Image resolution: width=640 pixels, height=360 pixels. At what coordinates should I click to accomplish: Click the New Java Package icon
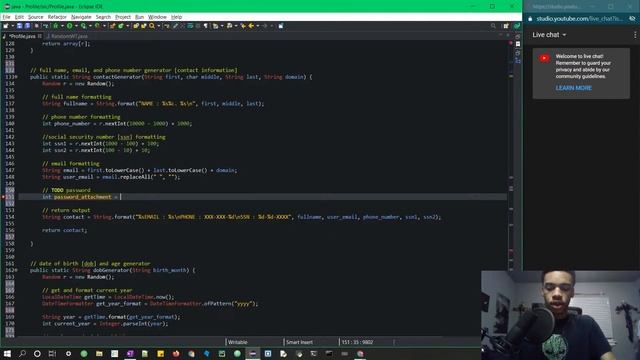pyautogui.click(x=113, y=26)
